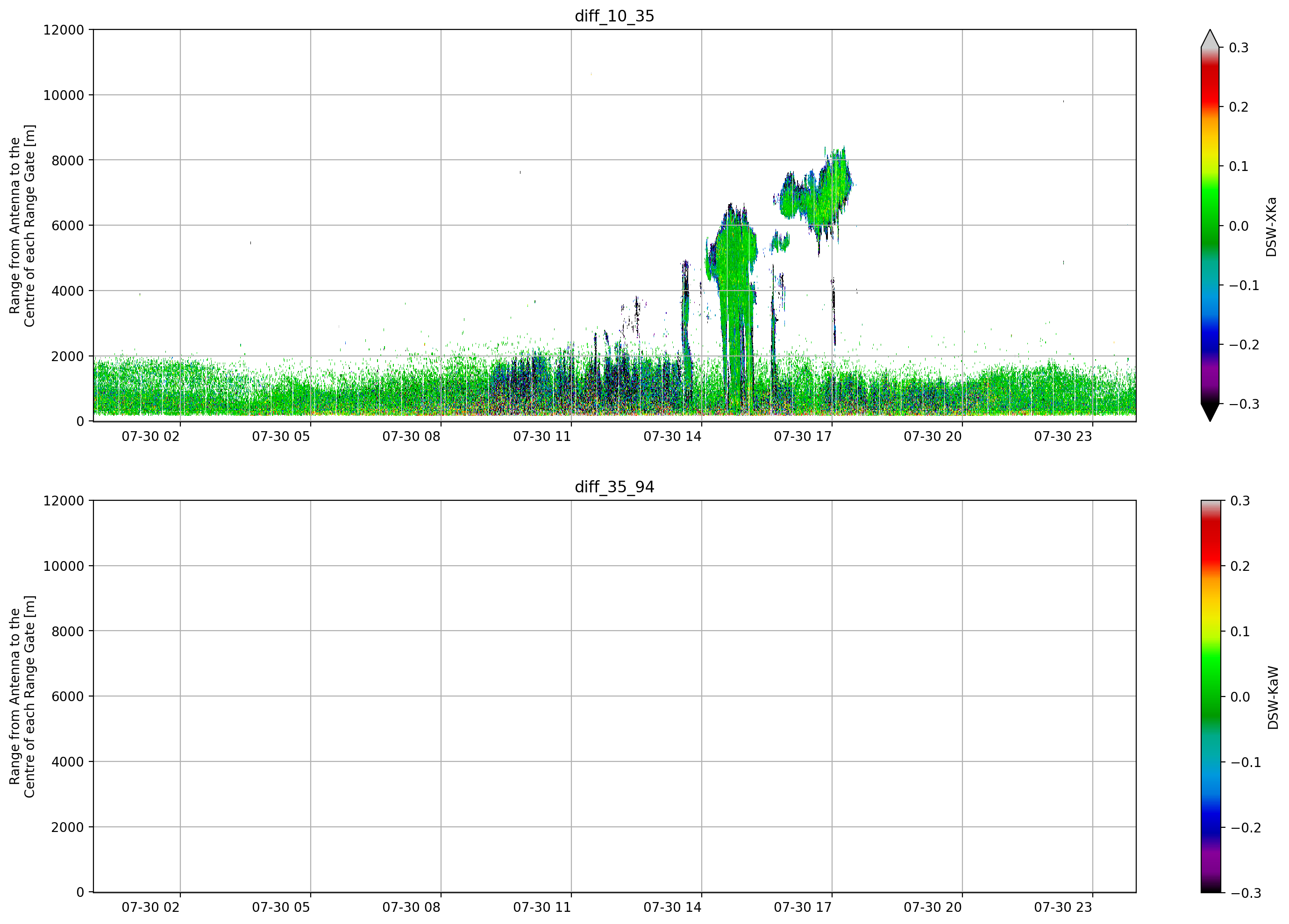
Task: Select the "4000" tick of diff_35_94 plot
Action: [68, 762]
